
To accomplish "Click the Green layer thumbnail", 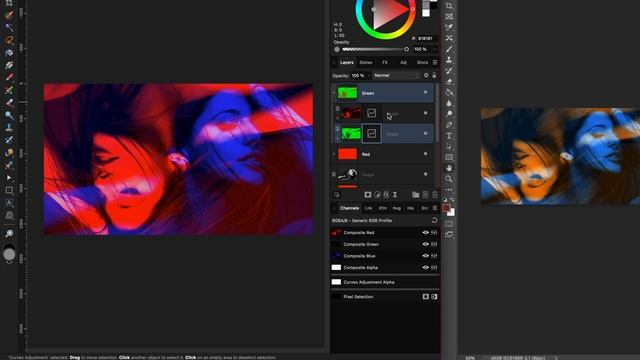I will pyautogui.click(x=347, y=93).
